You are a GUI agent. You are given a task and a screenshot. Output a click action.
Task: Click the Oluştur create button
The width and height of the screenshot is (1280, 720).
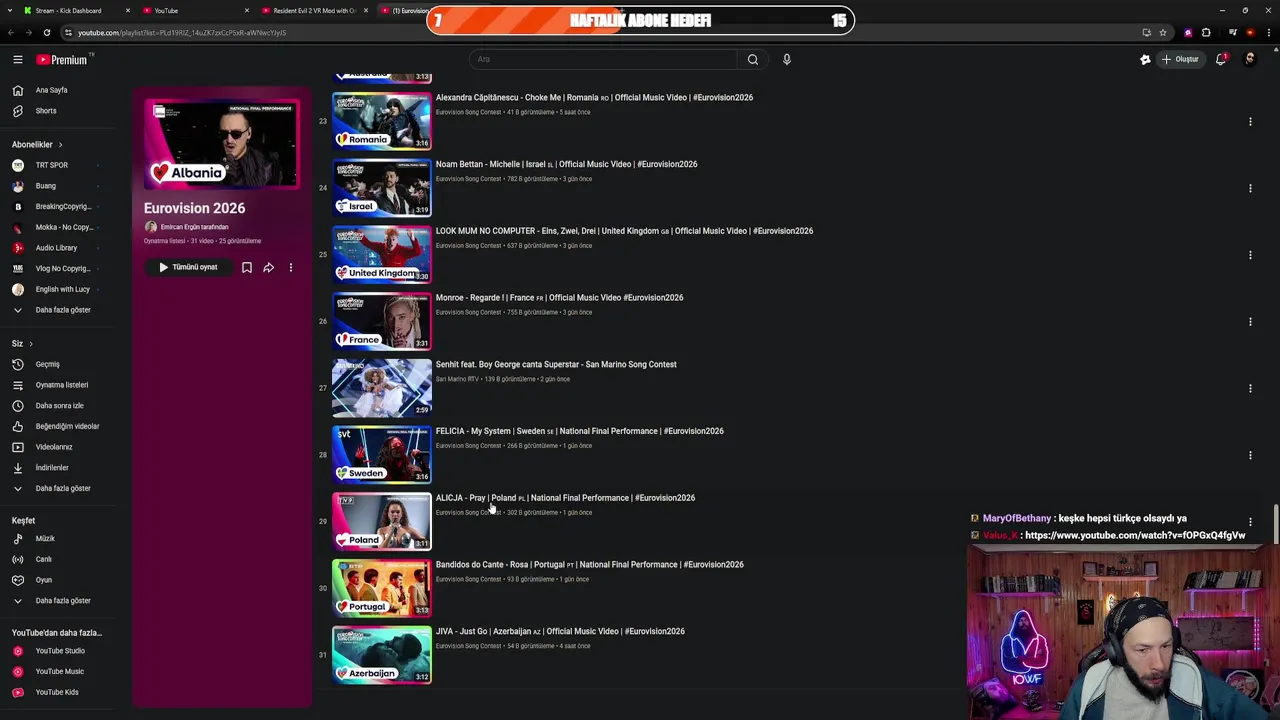click(x=1180, y=59)
